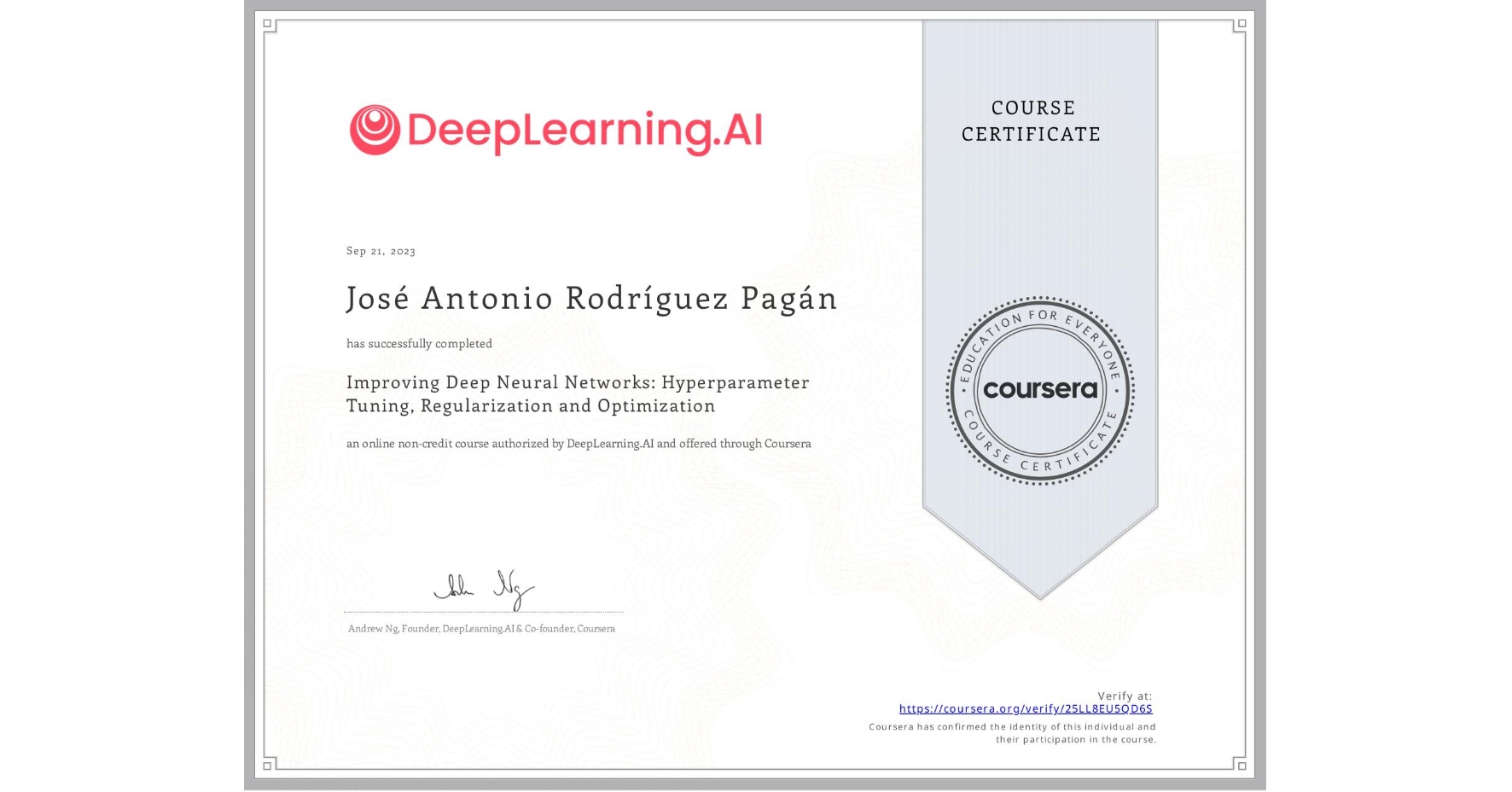The width and height of the screenshot is (1512, 792).
Task: Click Andrew Ng's signature
Action: [x=484, y=587]
